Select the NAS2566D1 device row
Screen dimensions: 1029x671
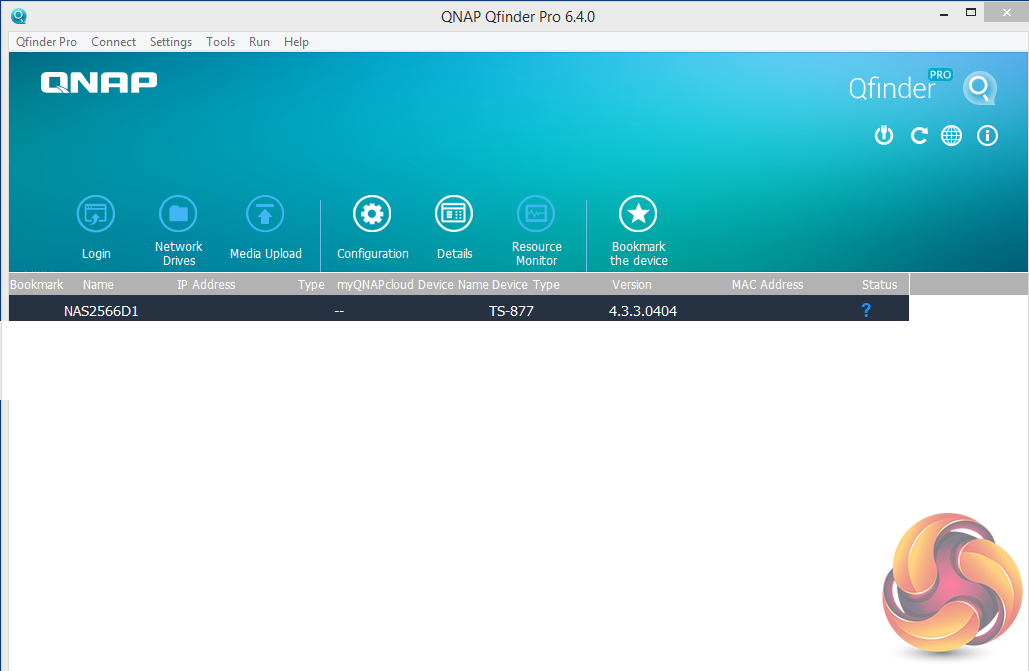click(459, 308)
